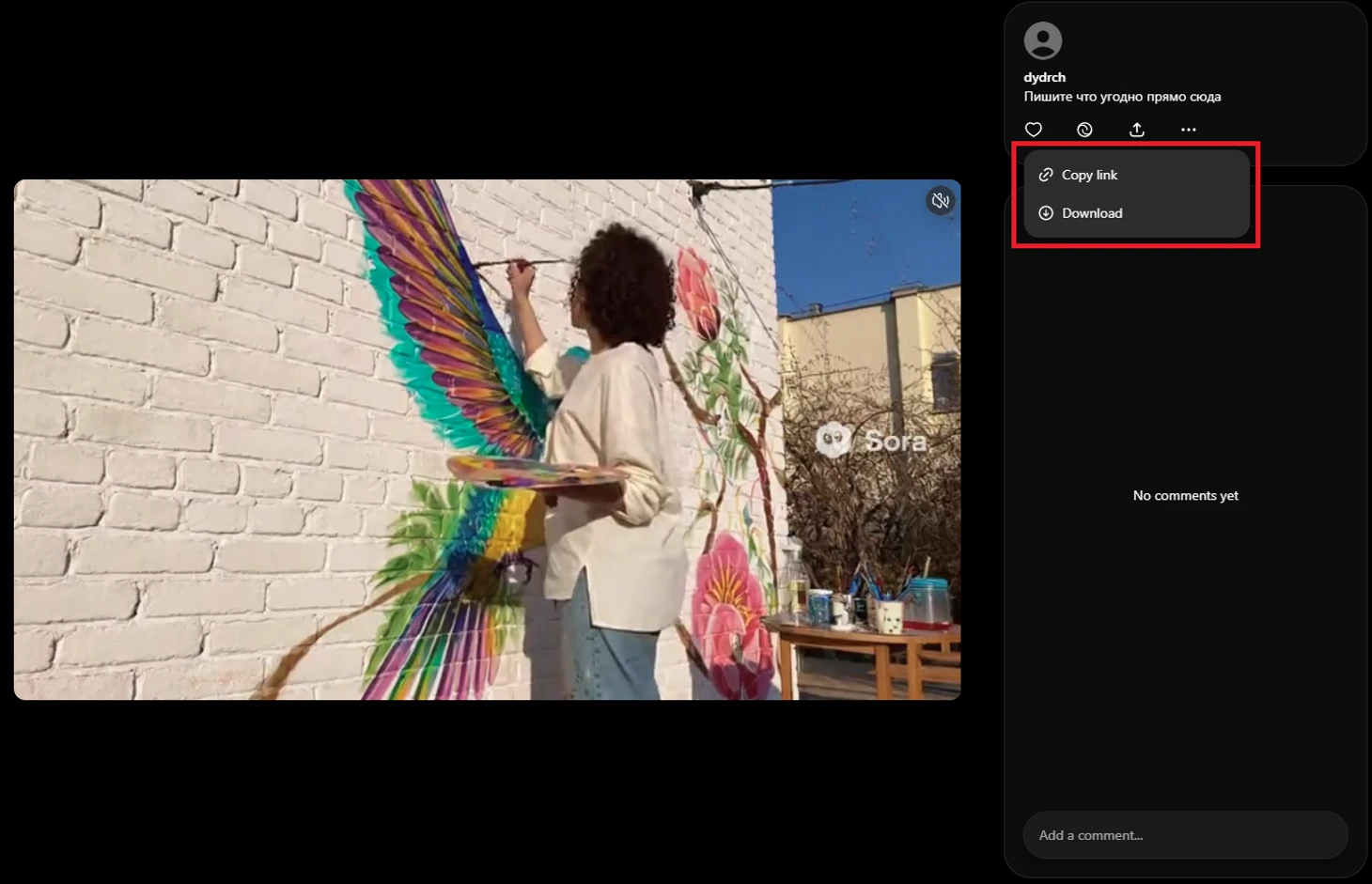Click the paint palette held by the artist

coord(536,470)
